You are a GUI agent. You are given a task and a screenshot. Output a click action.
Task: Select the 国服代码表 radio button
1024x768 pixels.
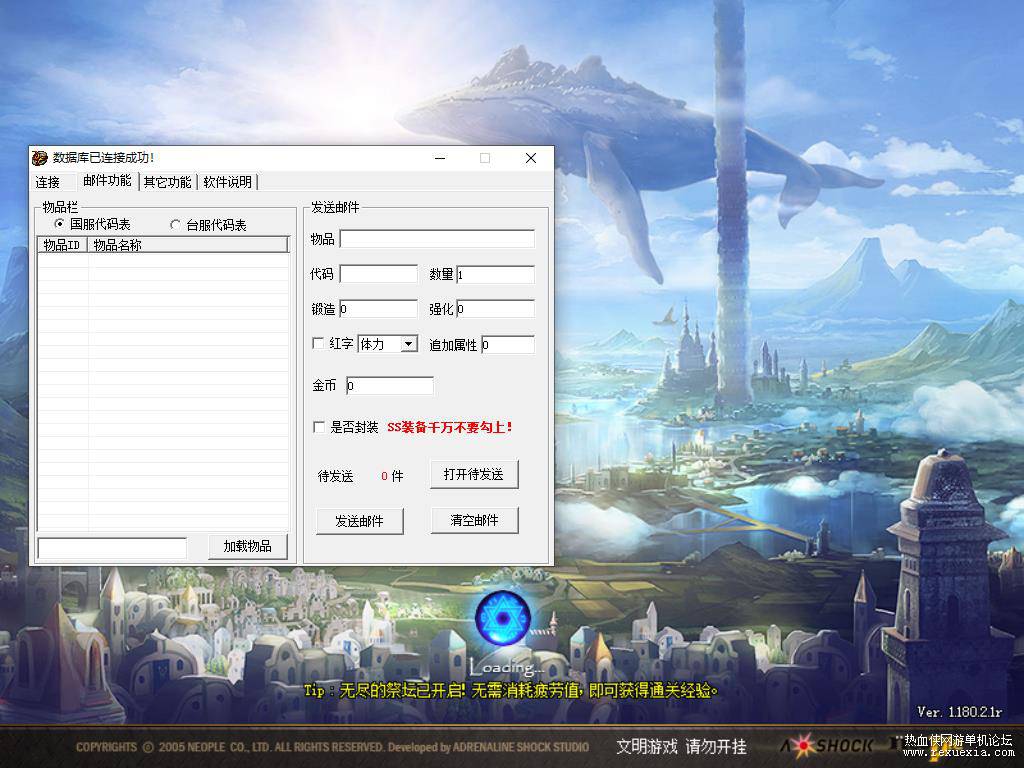coord(59,224)
